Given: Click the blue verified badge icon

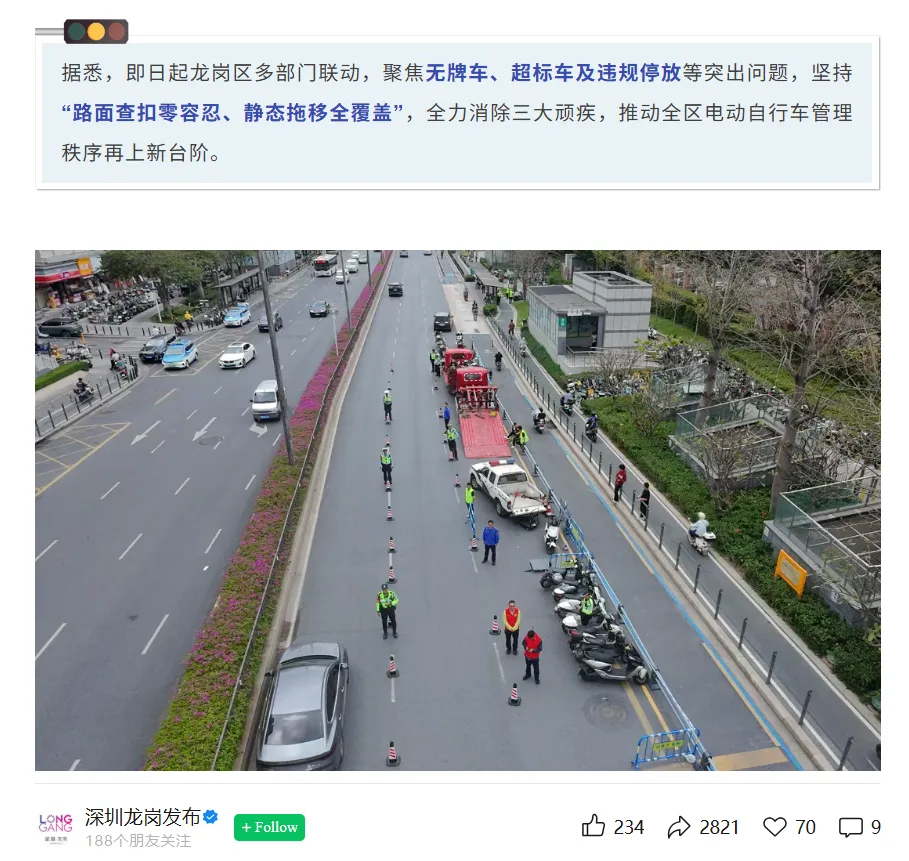Looking at the screenshot, I should [x=211, y=817].
